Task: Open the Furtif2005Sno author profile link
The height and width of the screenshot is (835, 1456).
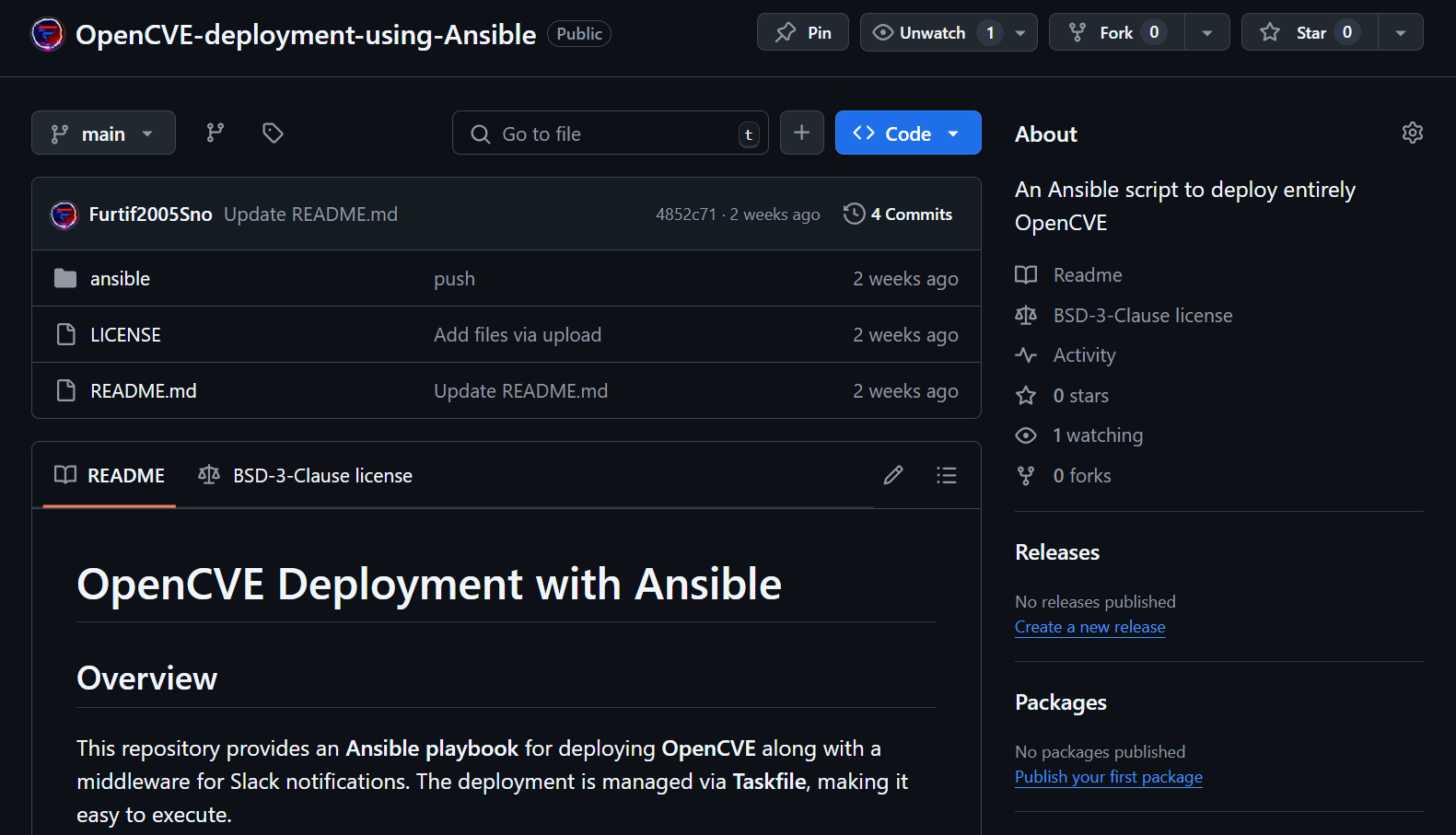Action: 151,215
